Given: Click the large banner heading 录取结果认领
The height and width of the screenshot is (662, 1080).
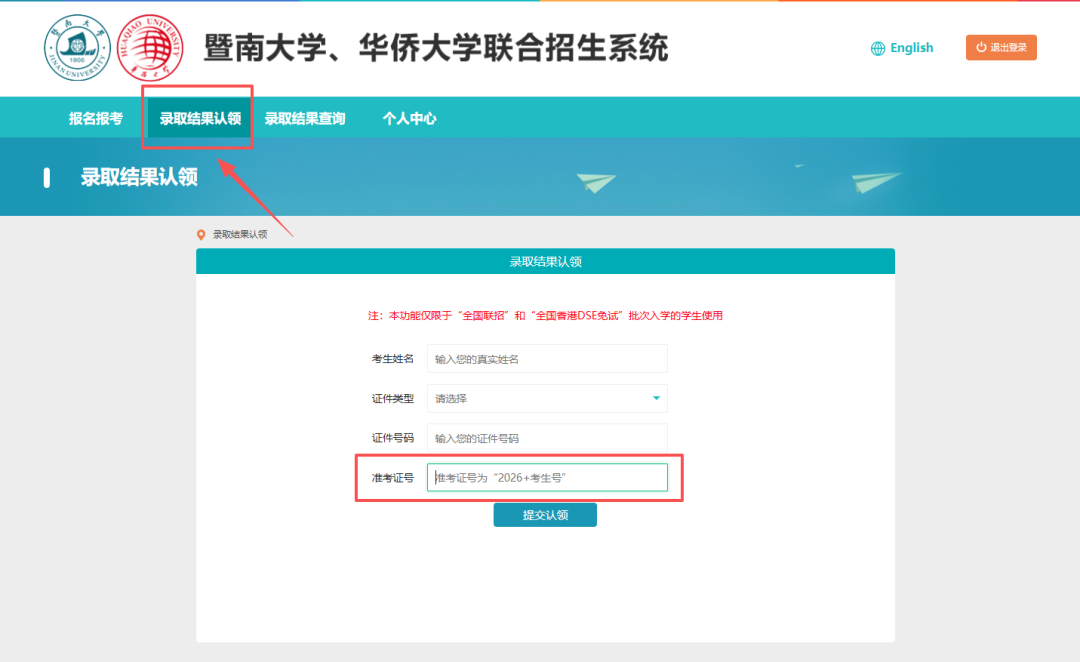Looking at the screenshot, I should click(139, 177).
